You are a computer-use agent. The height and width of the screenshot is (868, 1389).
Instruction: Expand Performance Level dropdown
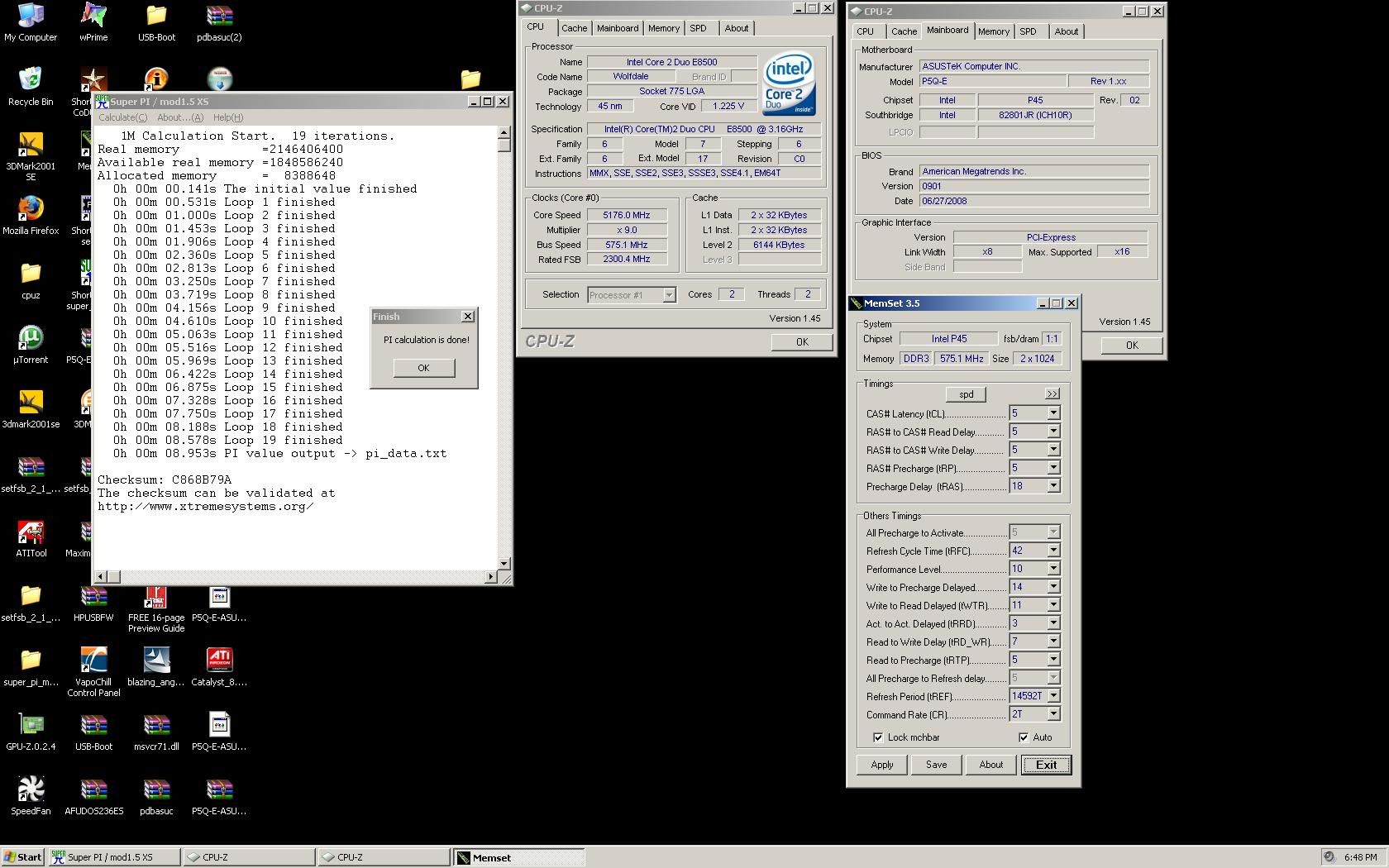(1053, 568)
